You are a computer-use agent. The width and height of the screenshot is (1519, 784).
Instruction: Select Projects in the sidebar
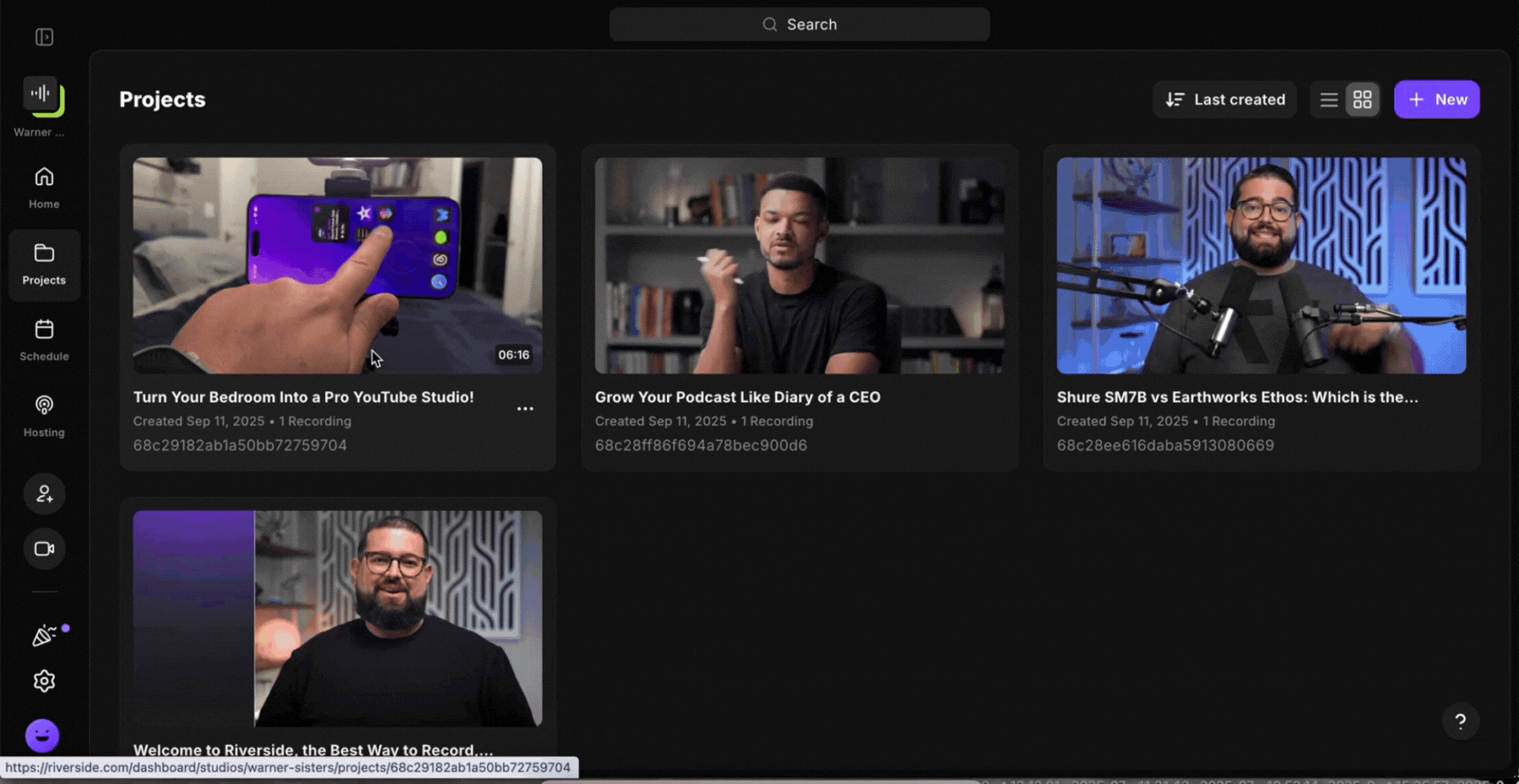pyautogui.click(x=44, y=264)
